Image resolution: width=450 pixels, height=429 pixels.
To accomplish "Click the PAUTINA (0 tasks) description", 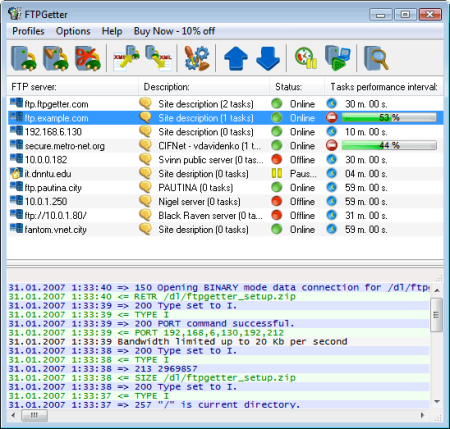I will pos(195,188).
